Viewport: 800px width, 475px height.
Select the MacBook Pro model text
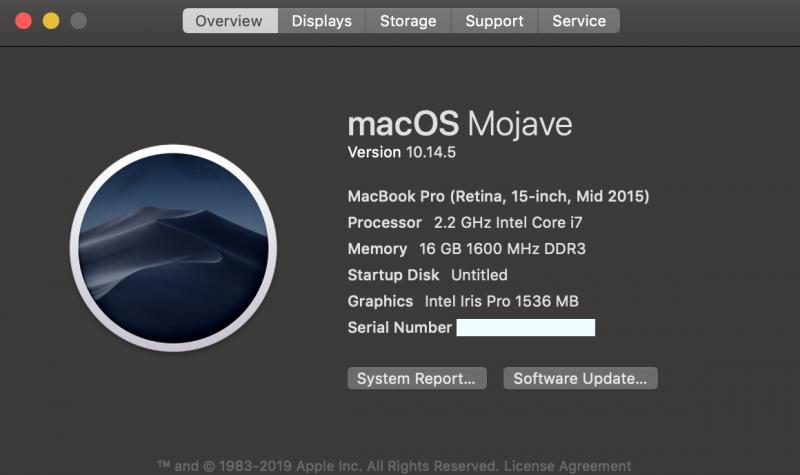(x=498, y=196)
